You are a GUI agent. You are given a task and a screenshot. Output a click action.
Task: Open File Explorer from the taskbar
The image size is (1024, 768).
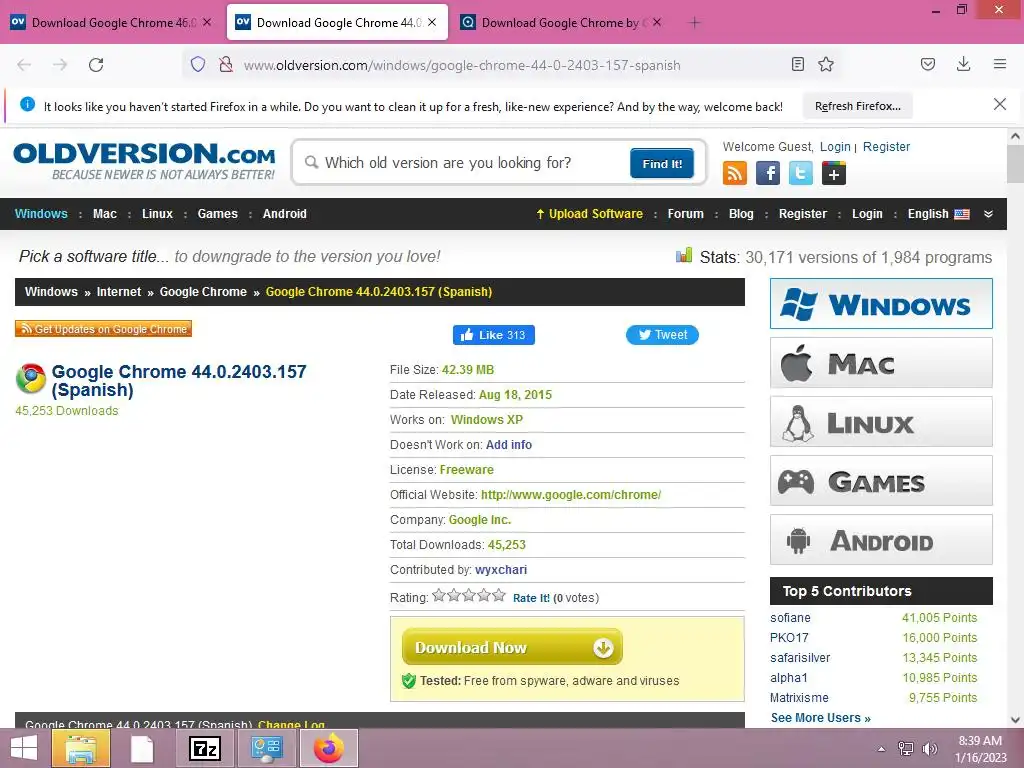[80, 748]
